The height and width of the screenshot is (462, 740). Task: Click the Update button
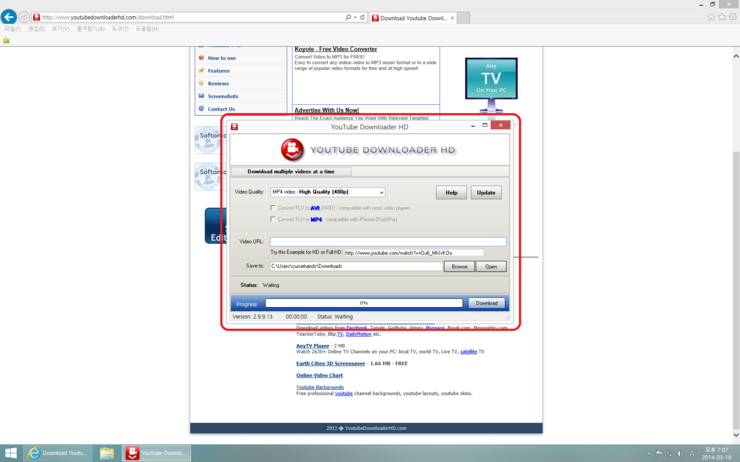(486, 193)
